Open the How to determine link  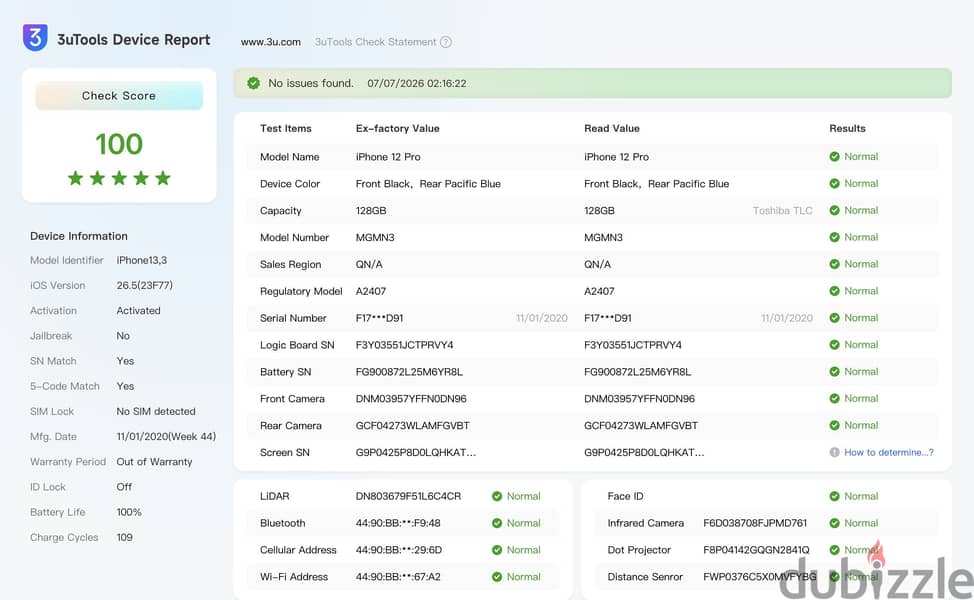tap(888, 452)
